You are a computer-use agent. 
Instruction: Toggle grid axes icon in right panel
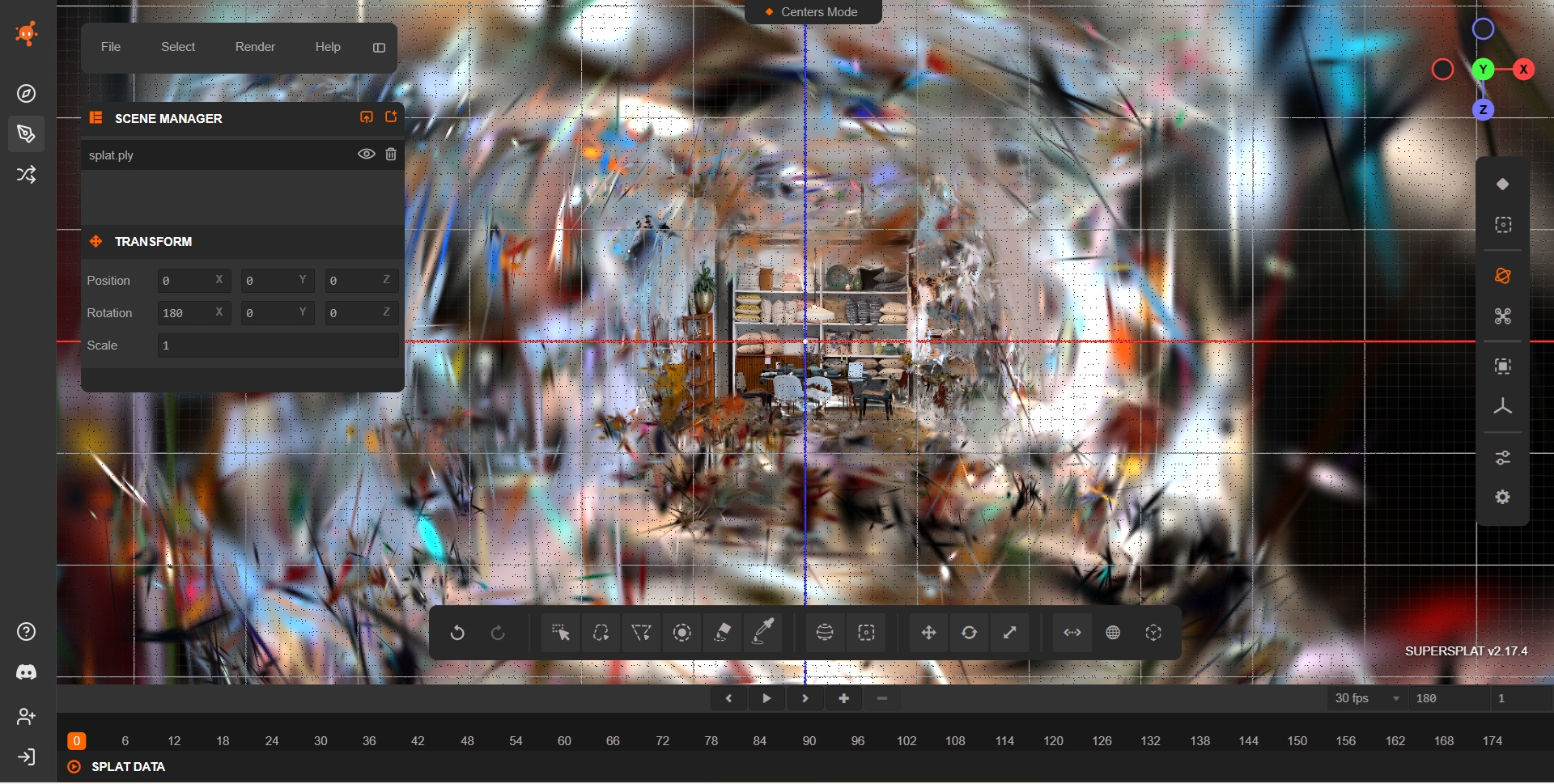[1502, 406]
